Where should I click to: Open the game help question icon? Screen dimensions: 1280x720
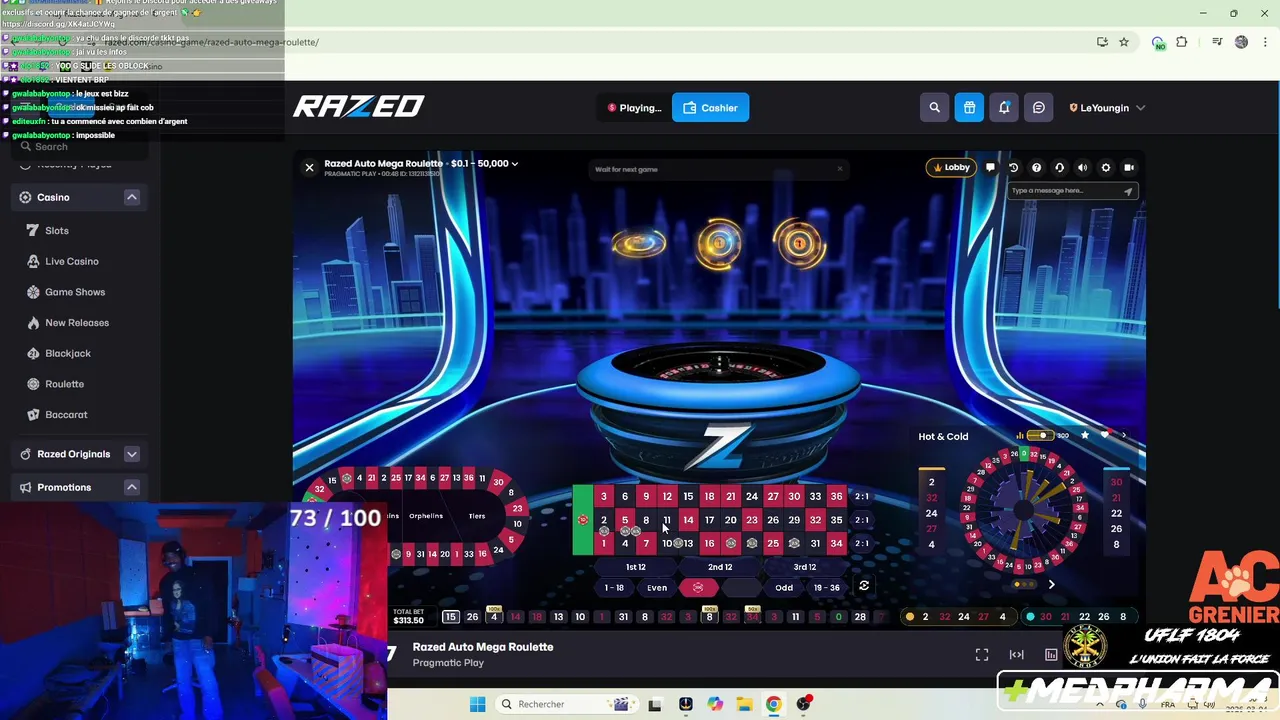1036,168
